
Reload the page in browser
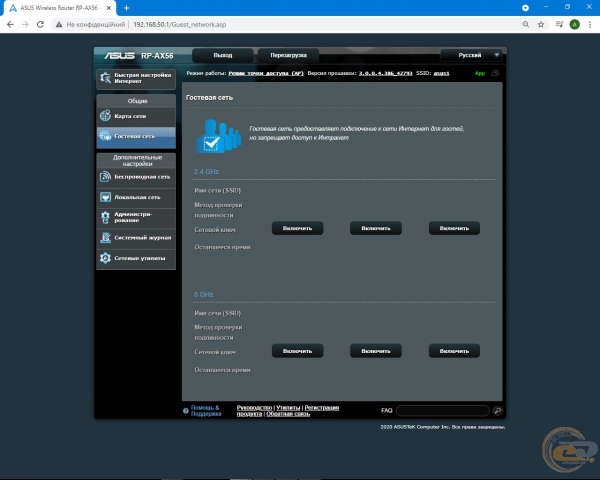coord(40,24)
